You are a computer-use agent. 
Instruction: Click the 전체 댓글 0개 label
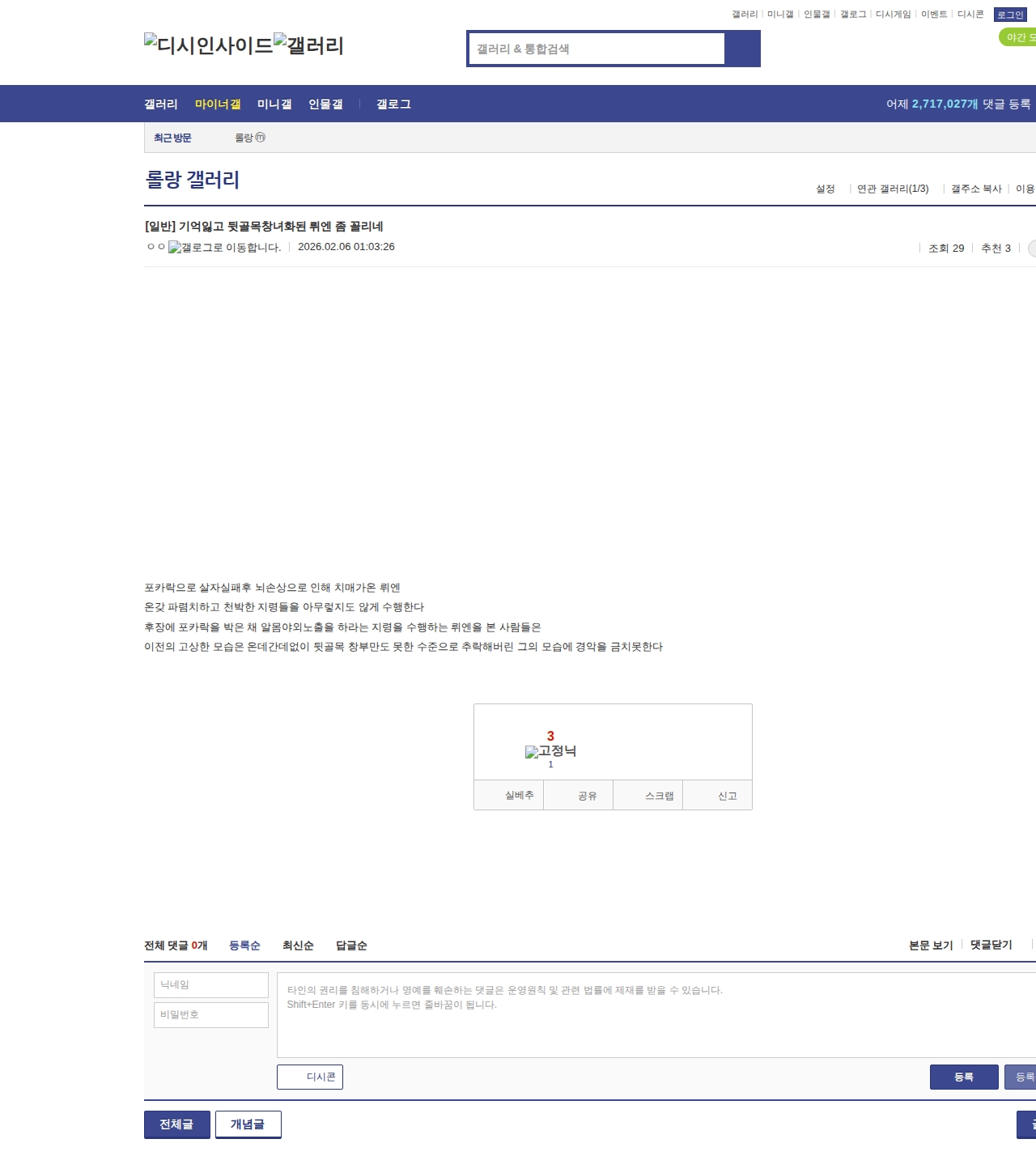[x=176, y=946]
